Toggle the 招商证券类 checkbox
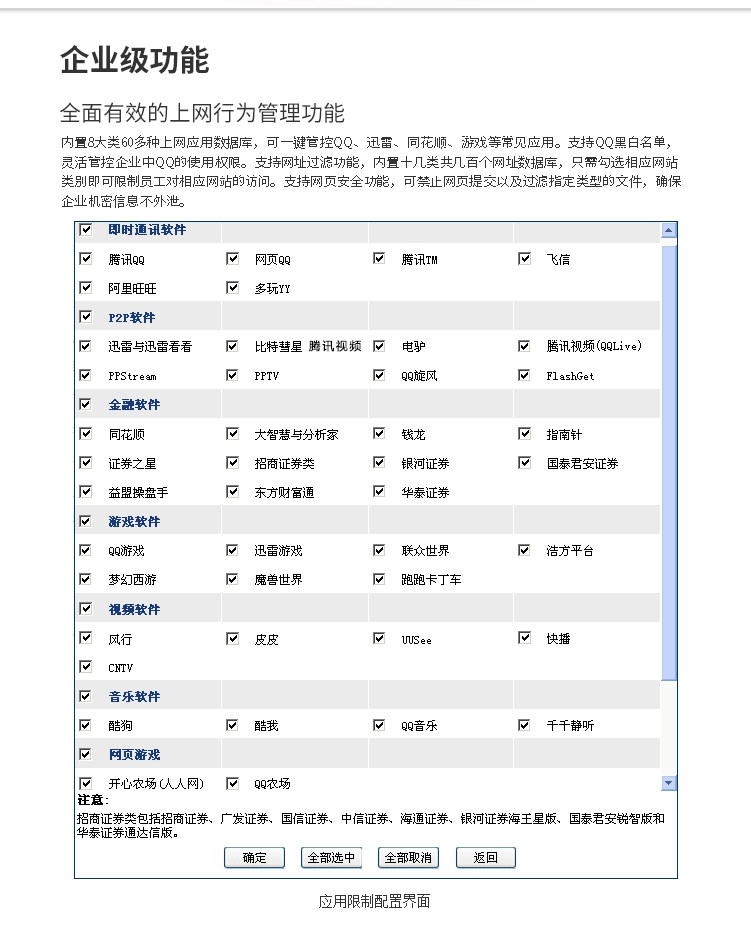This screenshot has height=929, width=751. [232, 462]
